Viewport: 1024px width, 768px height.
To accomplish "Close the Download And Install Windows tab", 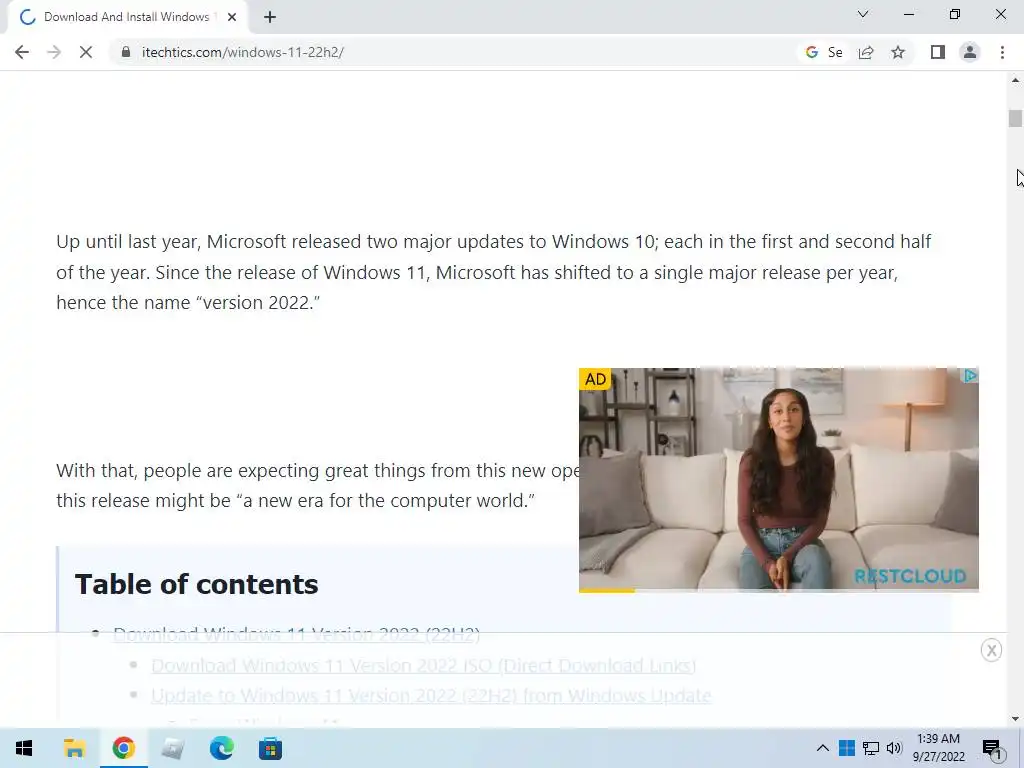I will tap(232, 17).
